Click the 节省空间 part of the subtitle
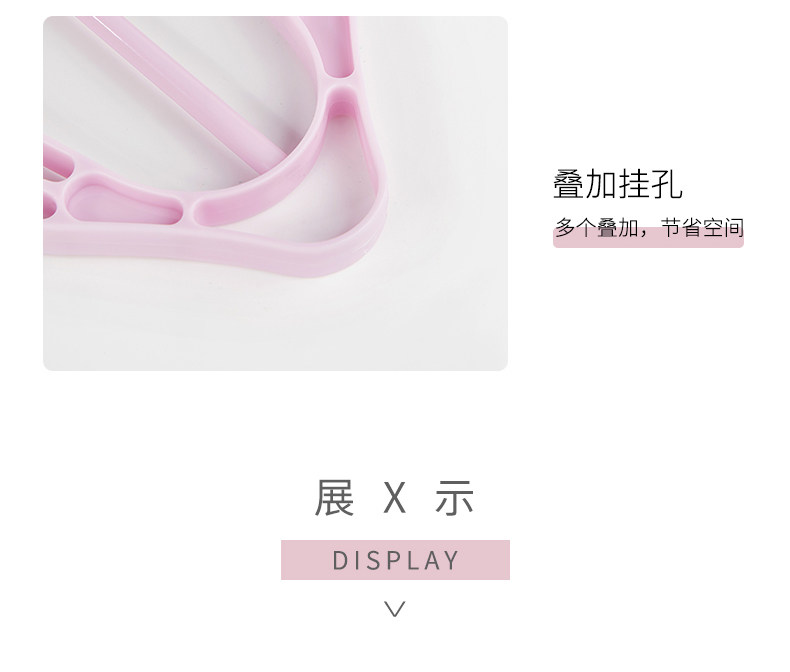Image resolution: width=790 pixels, height=672 pixels. pyautogui.click(x=702, y=228)
